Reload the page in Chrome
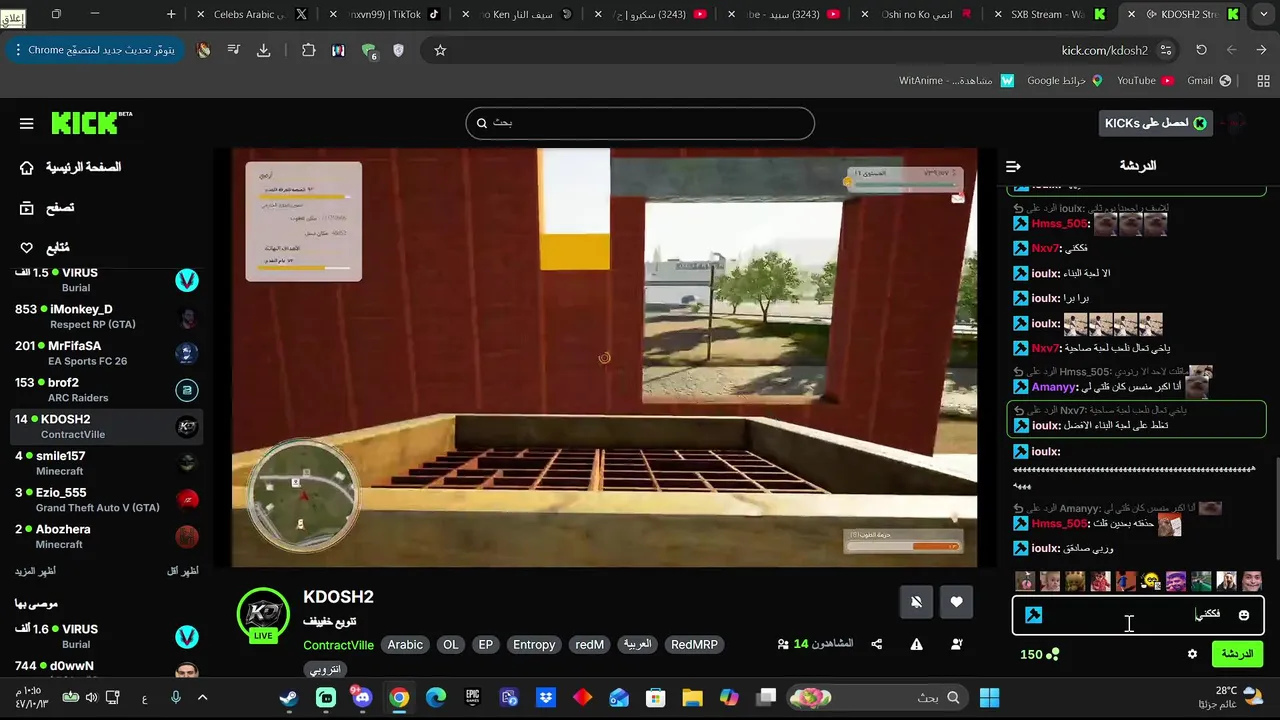Viewport: 1280px width, 720px height. (1201, 50)
